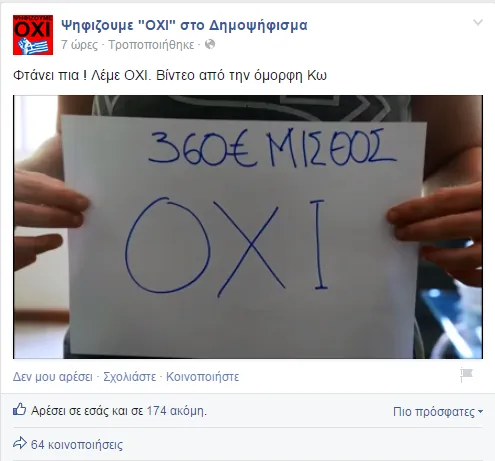
Task: Click the dropdown arrow next to Πιο πρόσφατες
Action: (480, 412)
